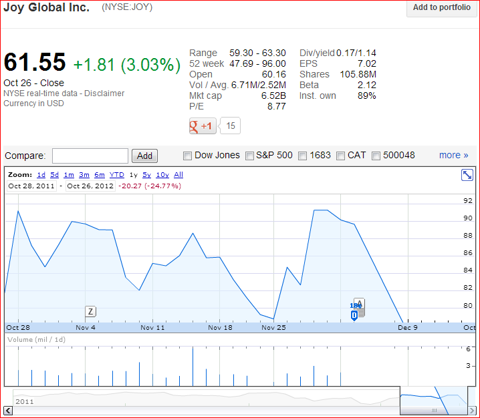Click the A news marker on chart
This screenshot has width=480, height=418.
tap(360, 303)
